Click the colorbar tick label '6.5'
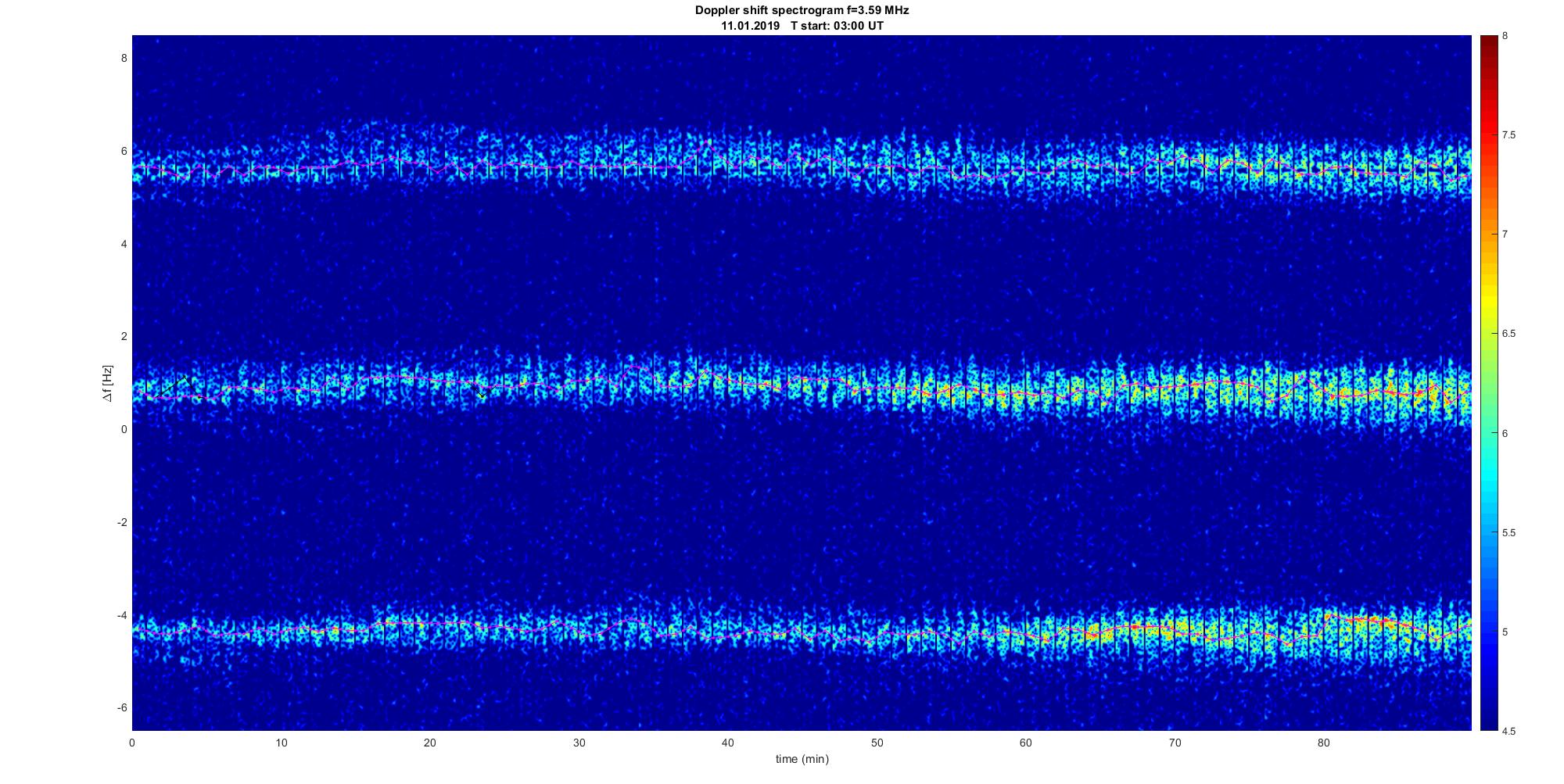The height and width of the screenshot is (784, 1564). click(x=1509, y=334)
